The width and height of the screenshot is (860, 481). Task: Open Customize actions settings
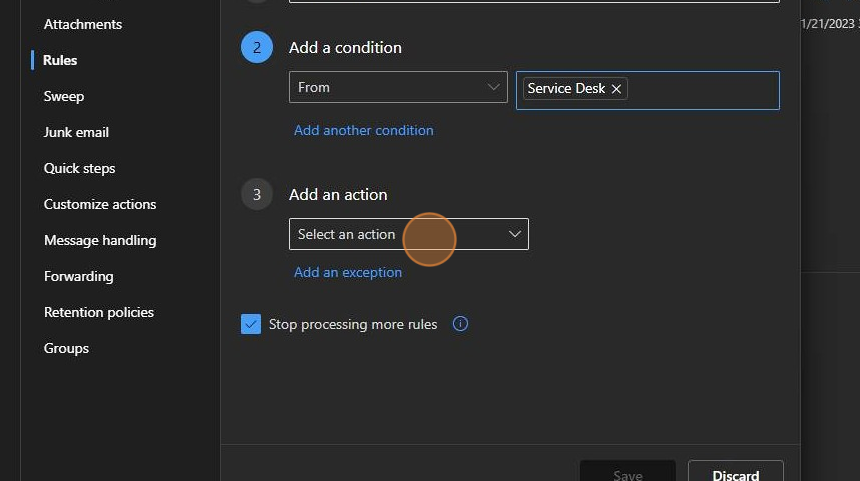pyautogui.click(x=100, y=204)
